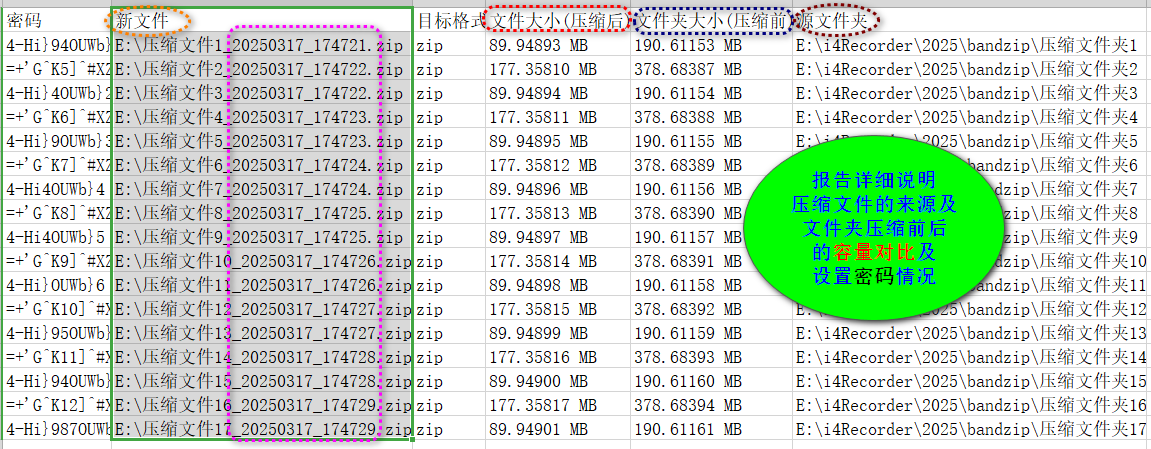Pick the folder size cell 378.68394 MB
Image resolution: width=1151 pixels, height=449 pixels.
point(711,405)
